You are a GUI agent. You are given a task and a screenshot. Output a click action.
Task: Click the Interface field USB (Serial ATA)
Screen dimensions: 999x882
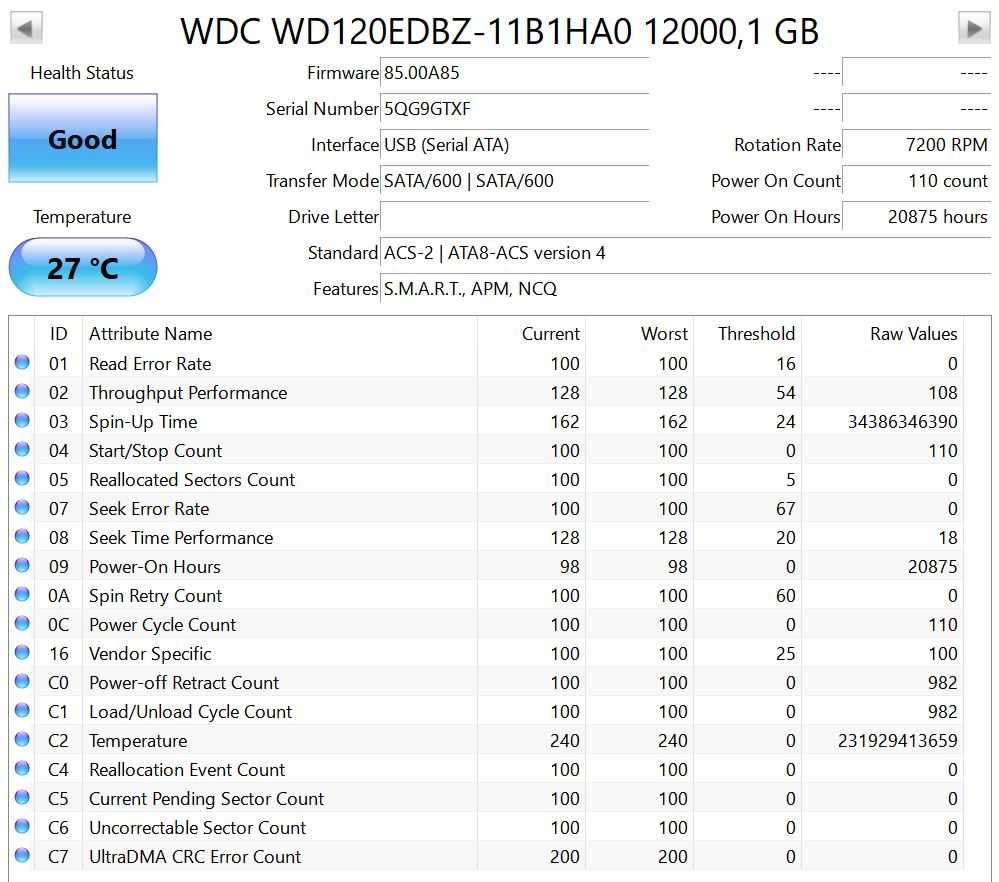tap(515, 145)
